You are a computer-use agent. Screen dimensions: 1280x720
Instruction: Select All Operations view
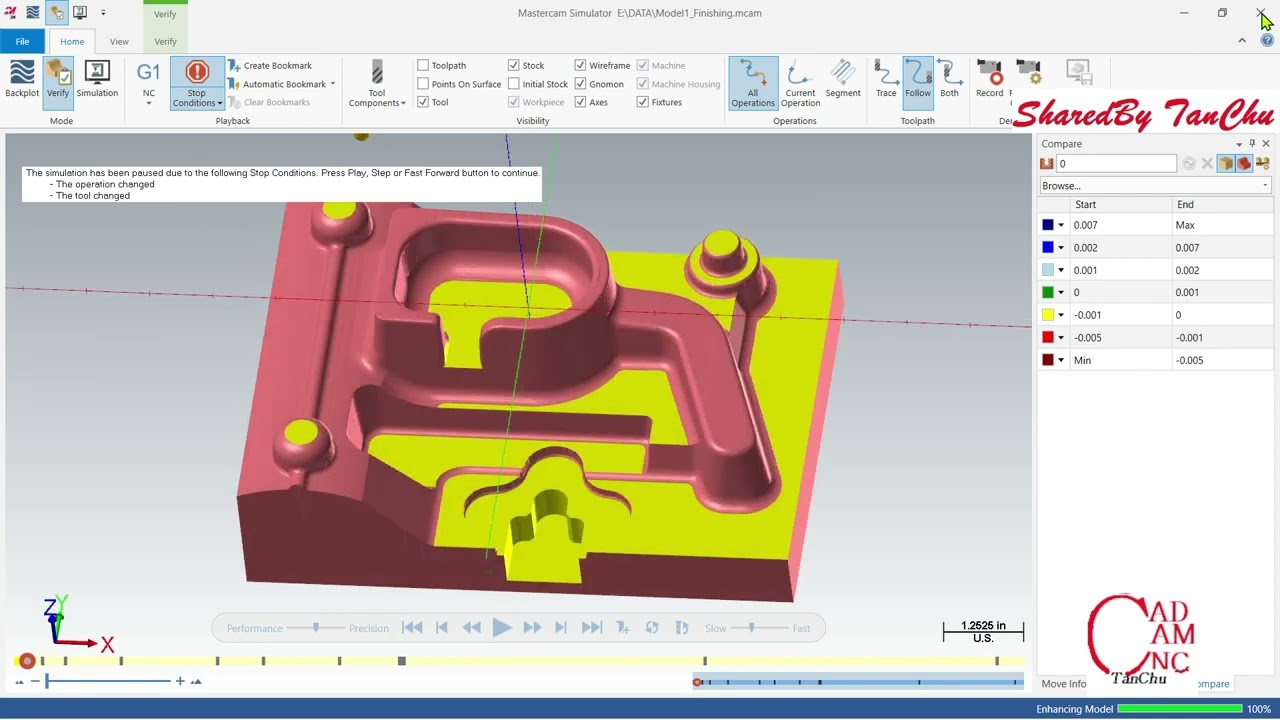tap(753, 83)
